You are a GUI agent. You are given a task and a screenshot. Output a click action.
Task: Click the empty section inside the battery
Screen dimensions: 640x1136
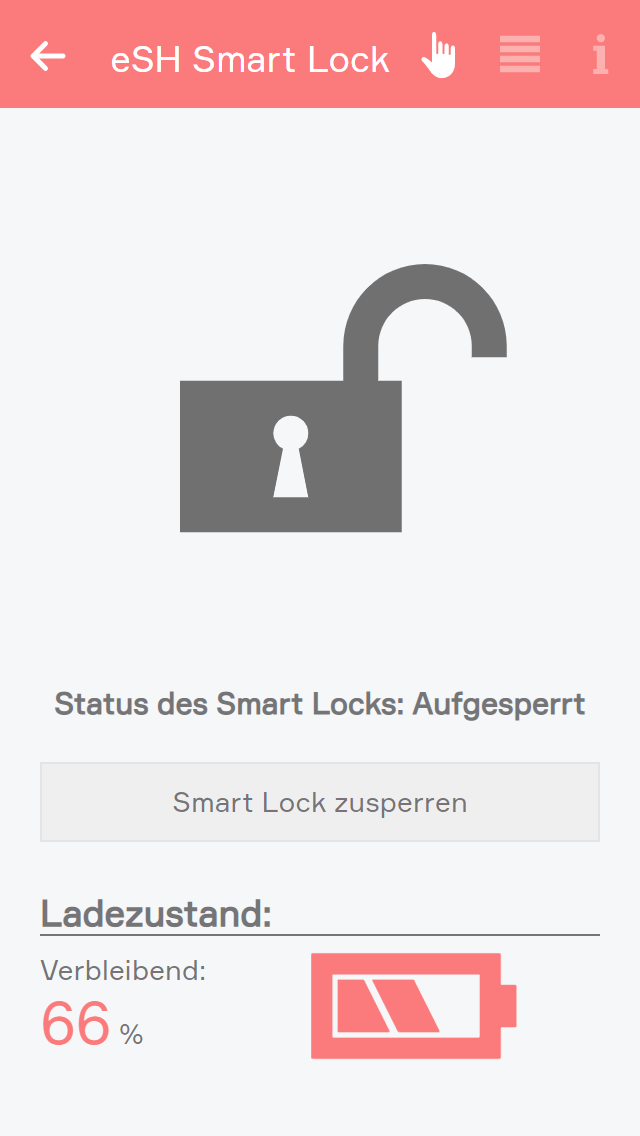click(x=457, y=1006)
